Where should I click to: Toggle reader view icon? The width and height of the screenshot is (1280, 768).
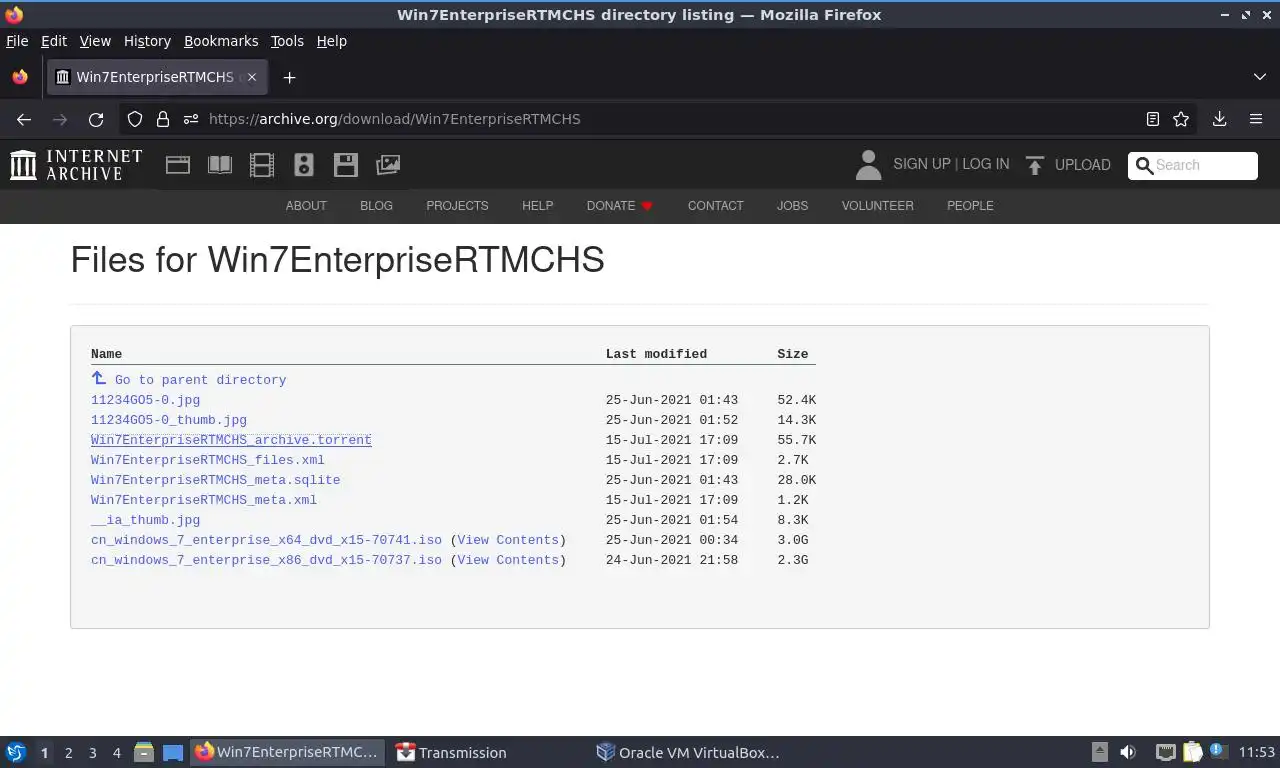(1153, 119)
